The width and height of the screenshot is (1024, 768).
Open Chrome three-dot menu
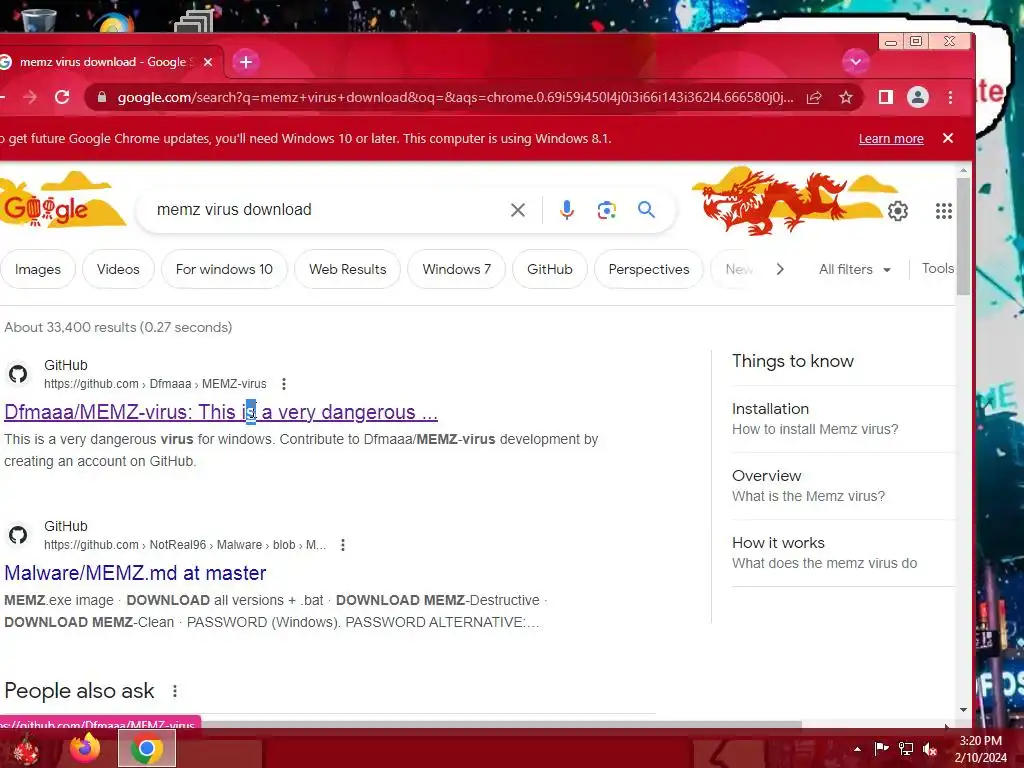(950, 97)
